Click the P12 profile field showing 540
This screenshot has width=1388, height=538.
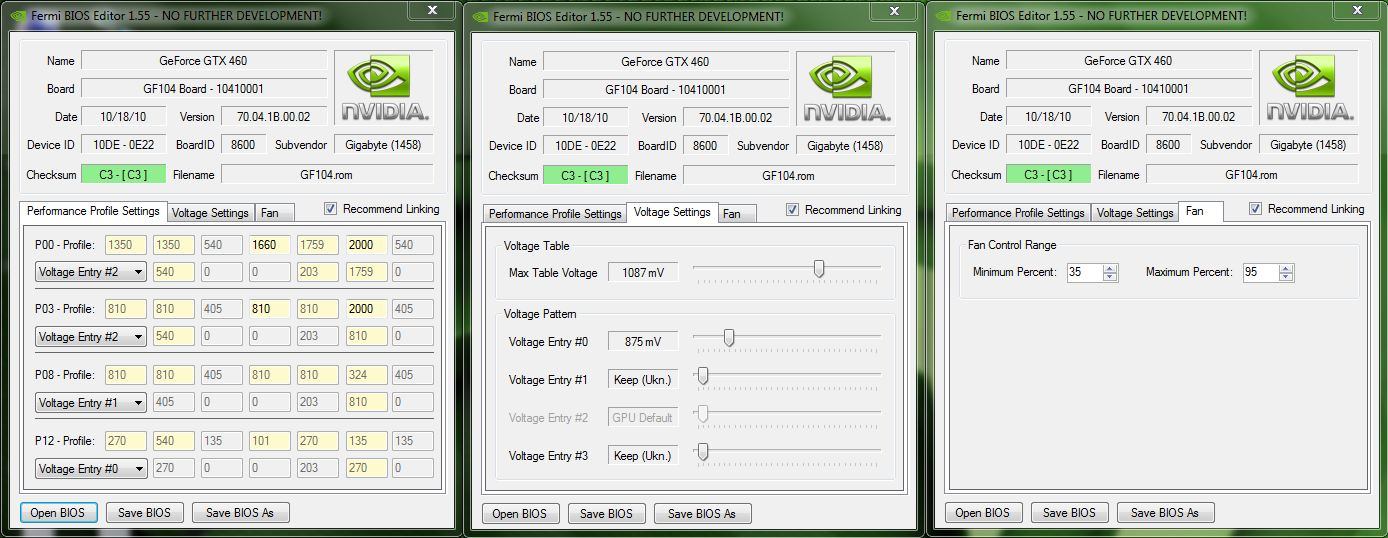tap(174, 441)
